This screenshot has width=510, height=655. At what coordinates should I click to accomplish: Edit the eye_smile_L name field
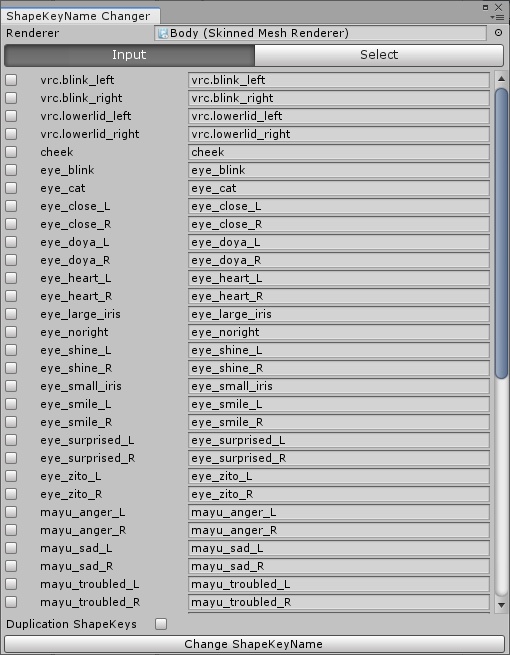point(339,404)
